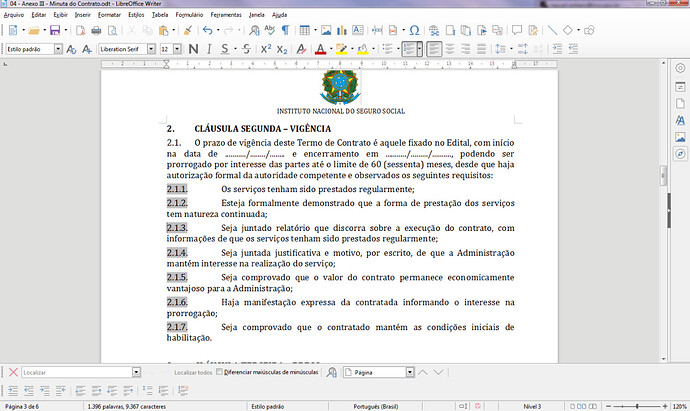The width and height of the screenshot is (690, 411).
Task: Open font size dropdown
Action: [177, 49]
